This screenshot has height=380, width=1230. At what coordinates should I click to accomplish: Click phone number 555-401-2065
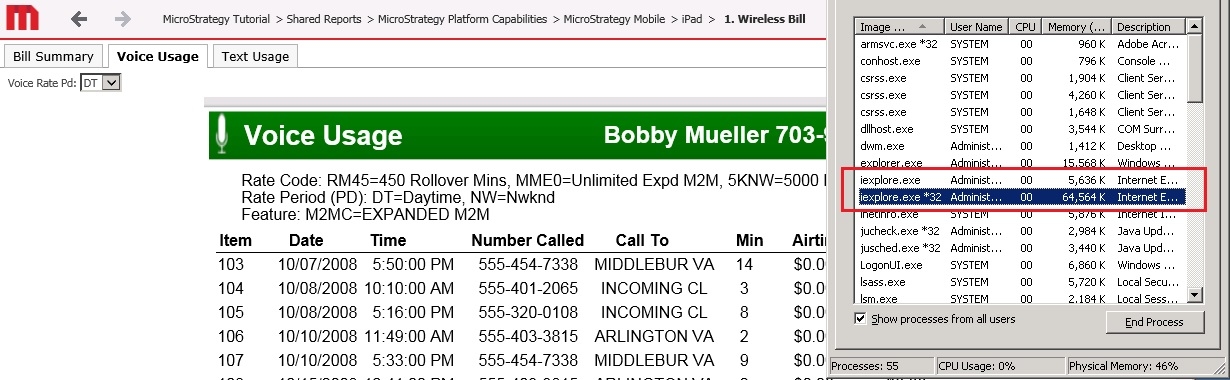528,288
